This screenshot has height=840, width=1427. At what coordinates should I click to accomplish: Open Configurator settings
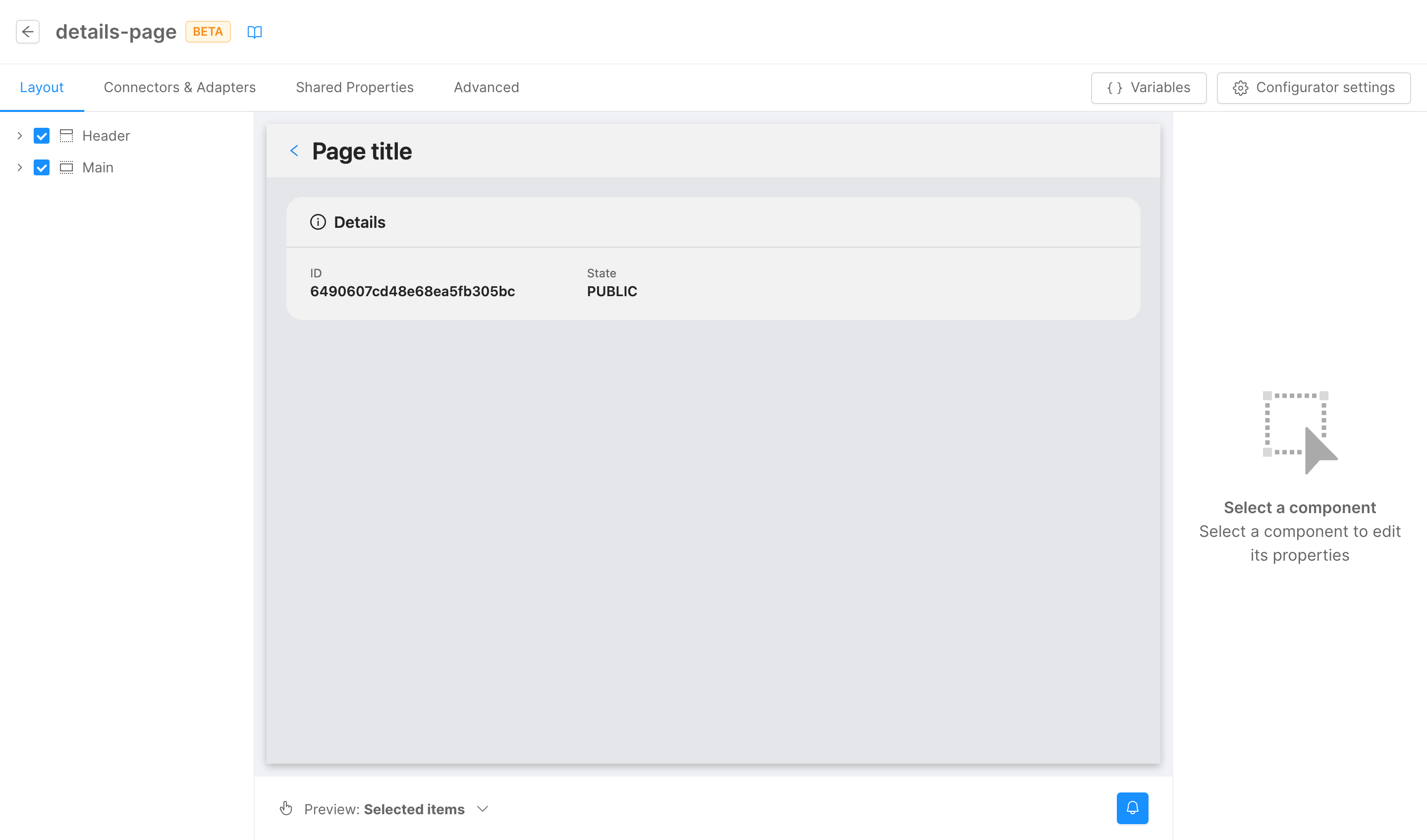tap(1314, 88)
